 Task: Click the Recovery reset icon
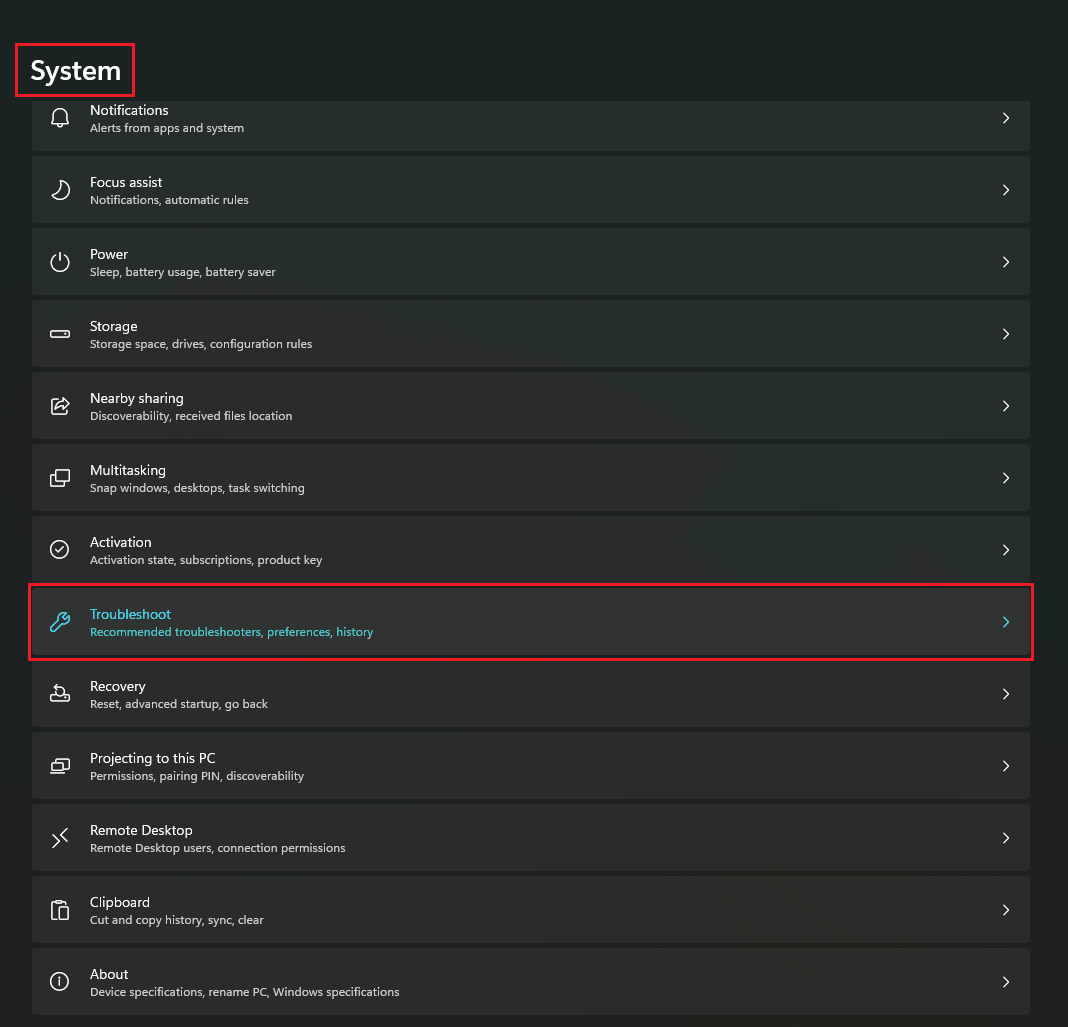(60, 693)
